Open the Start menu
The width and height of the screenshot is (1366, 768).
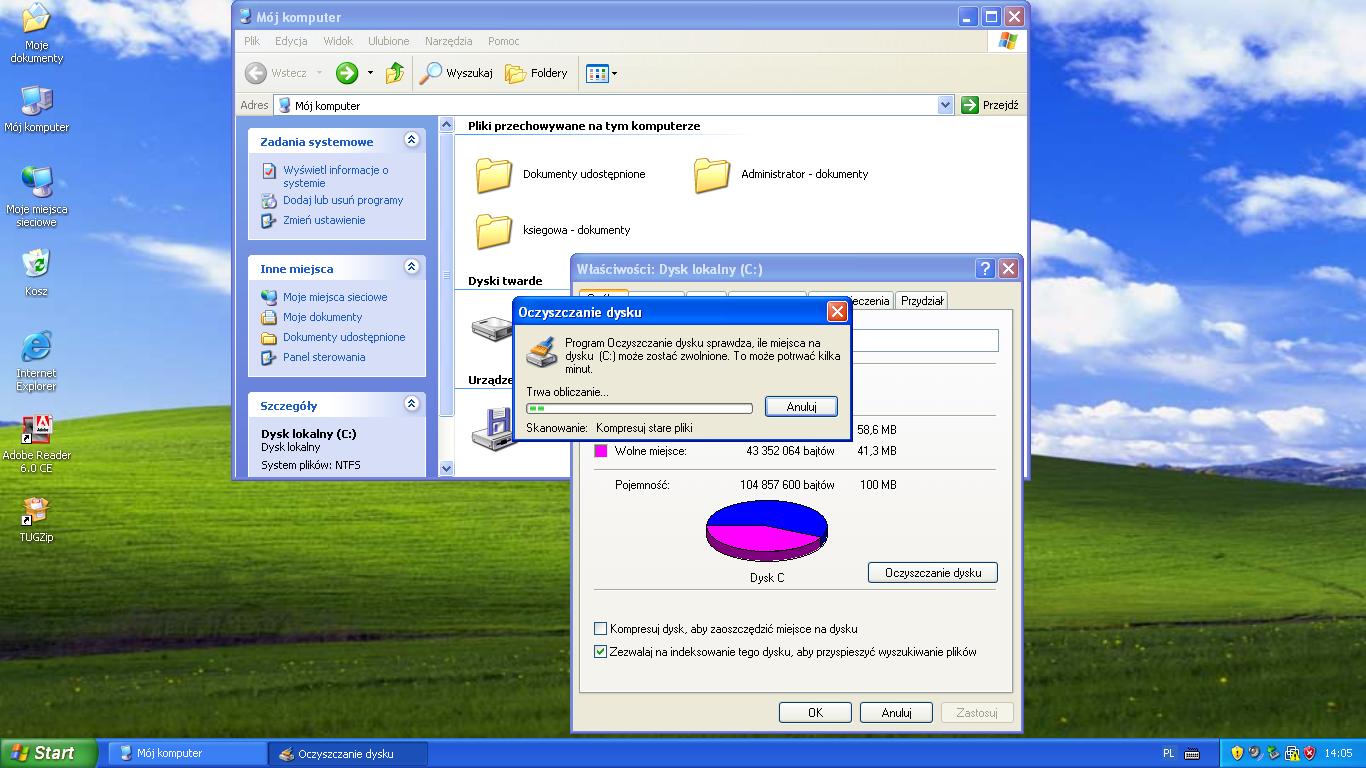49,753
